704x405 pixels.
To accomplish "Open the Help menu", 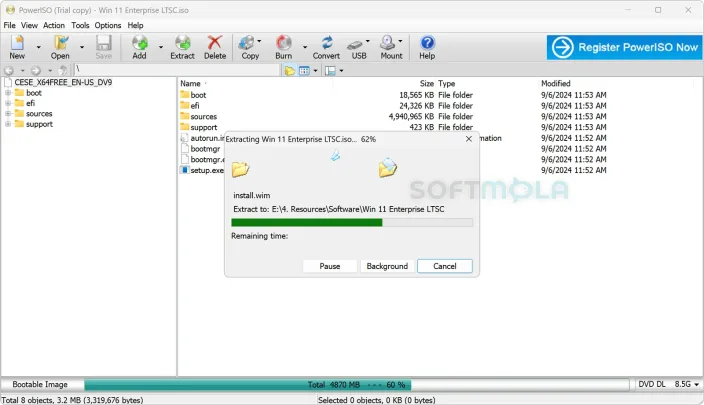I will [x=135, y=25].
